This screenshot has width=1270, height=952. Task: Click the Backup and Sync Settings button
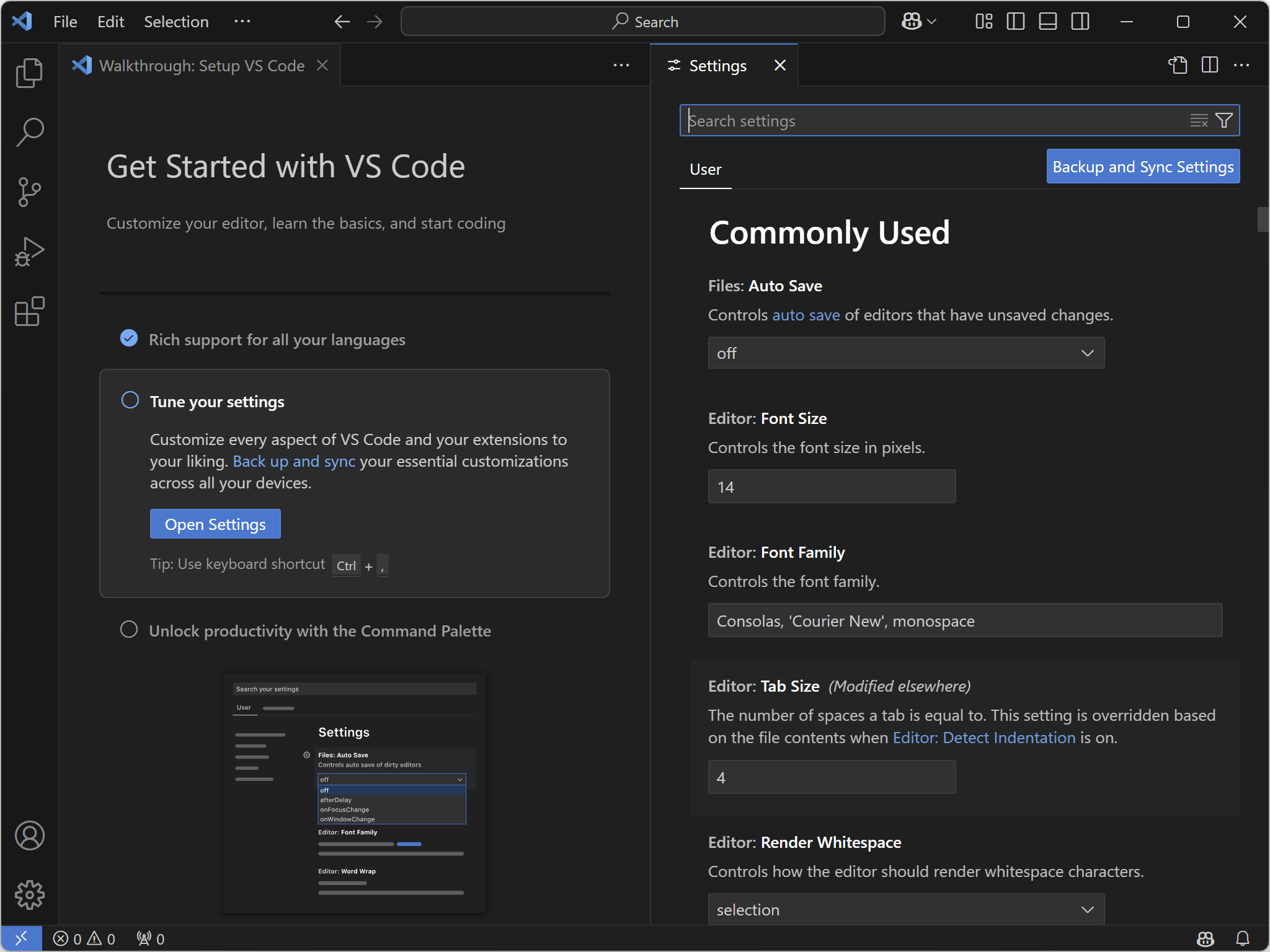(x=1142, y=167)
